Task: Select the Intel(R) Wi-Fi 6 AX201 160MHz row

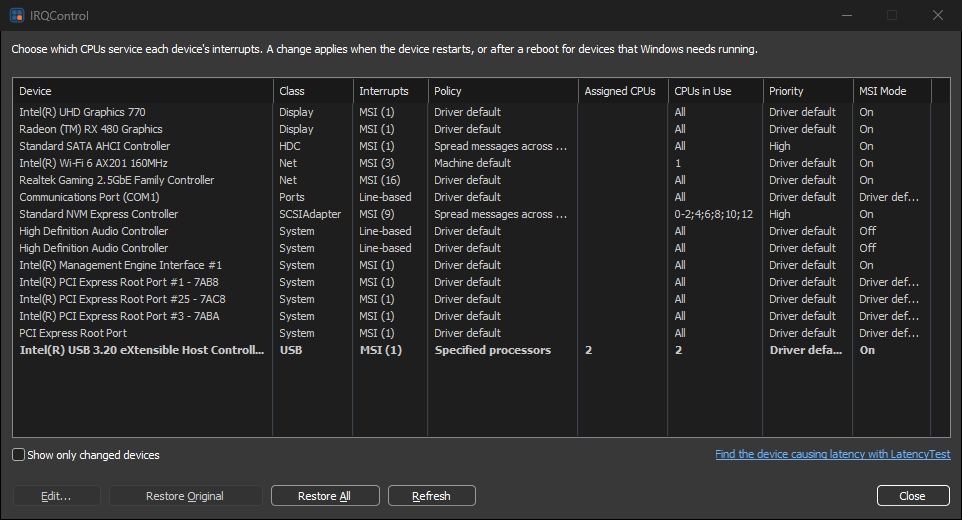Action: [x=471, y=163]
